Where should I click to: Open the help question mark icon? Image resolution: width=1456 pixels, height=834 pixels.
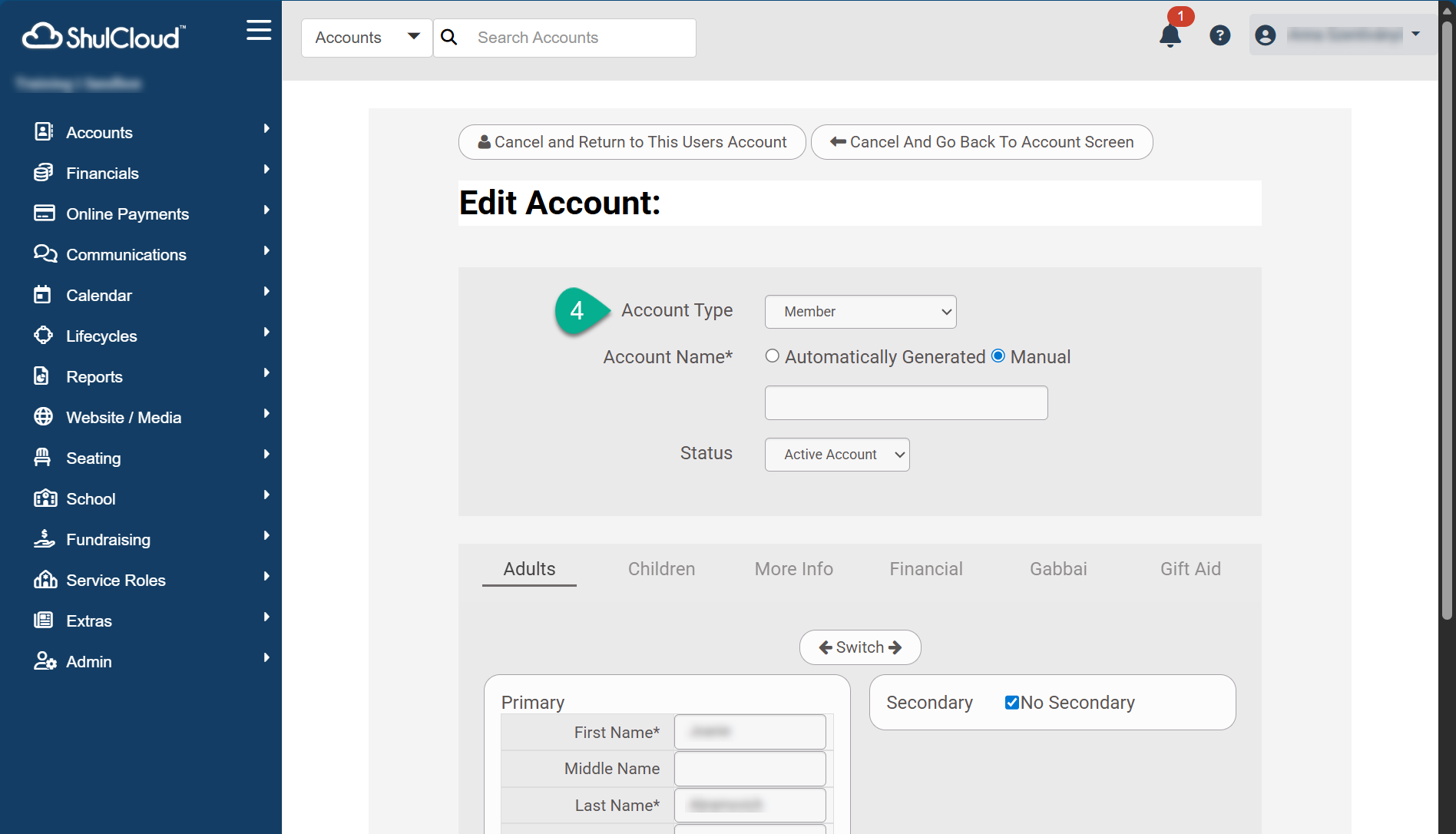point(1219,35)
